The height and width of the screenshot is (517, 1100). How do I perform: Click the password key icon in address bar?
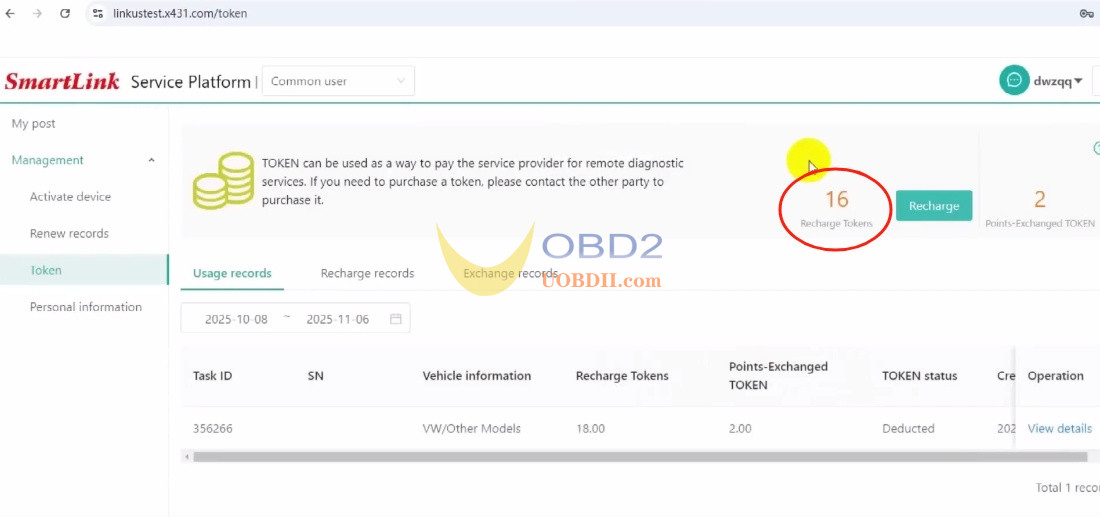(x=1085, y=13)
